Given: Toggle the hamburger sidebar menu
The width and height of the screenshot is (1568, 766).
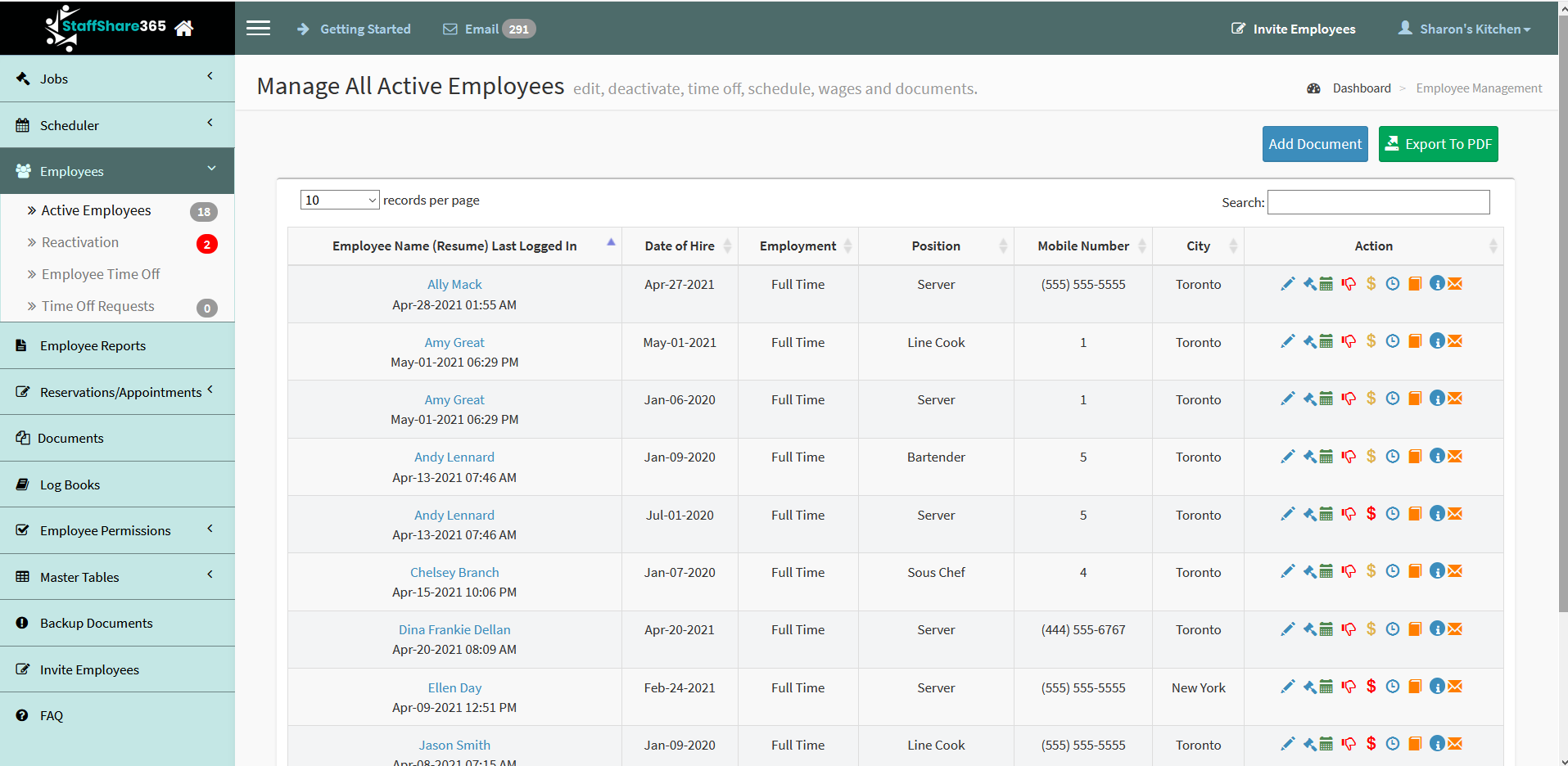Looking at the screenshot, I should click(258, 29).
